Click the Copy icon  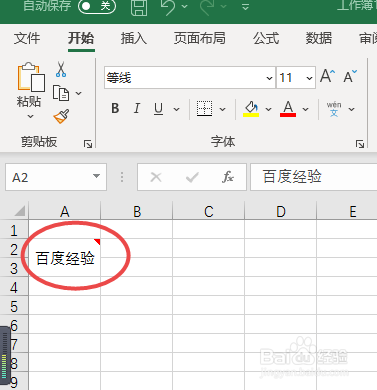[x=61, y=93]
